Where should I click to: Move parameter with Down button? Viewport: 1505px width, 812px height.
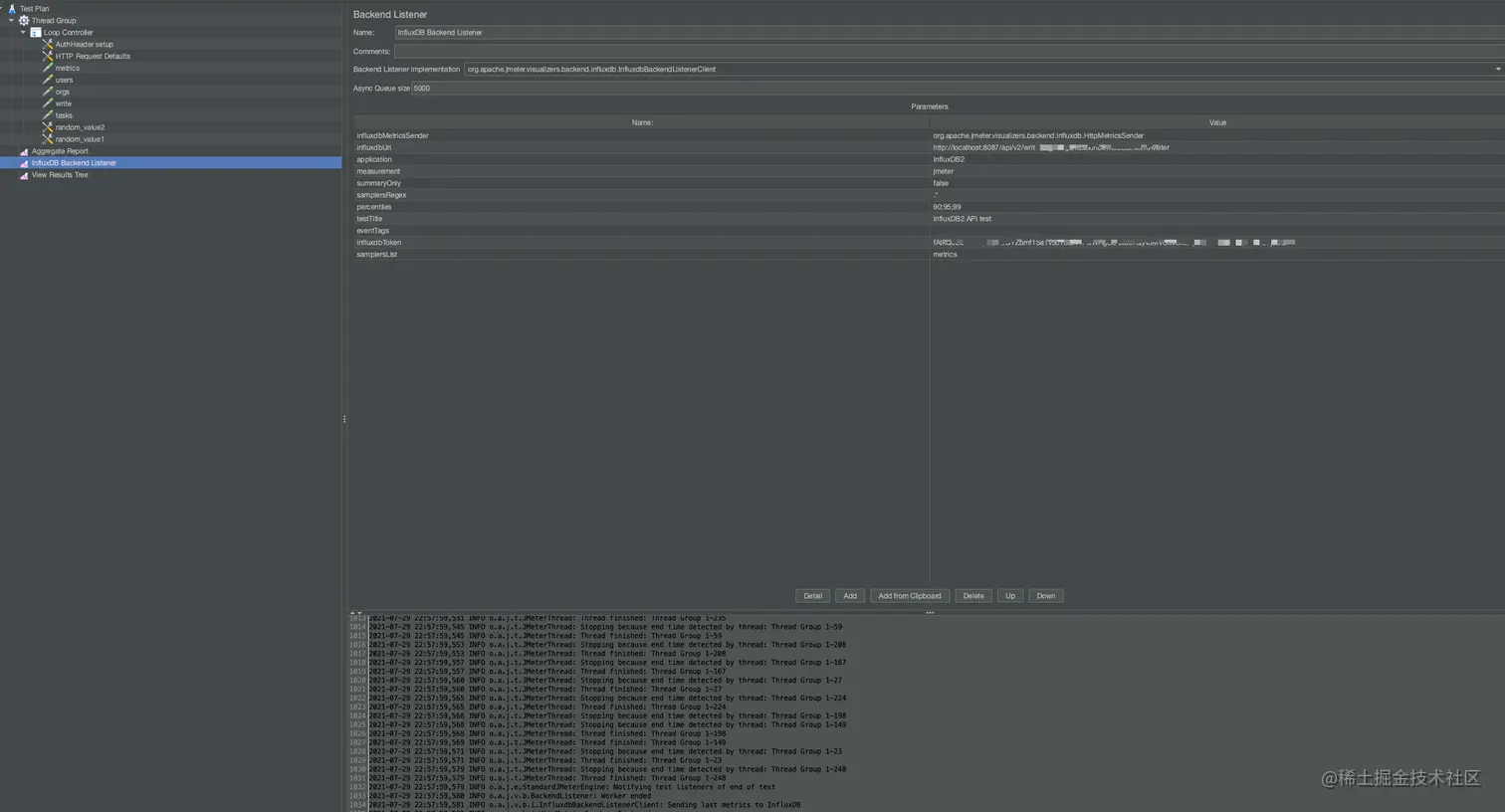point(1046,596)
